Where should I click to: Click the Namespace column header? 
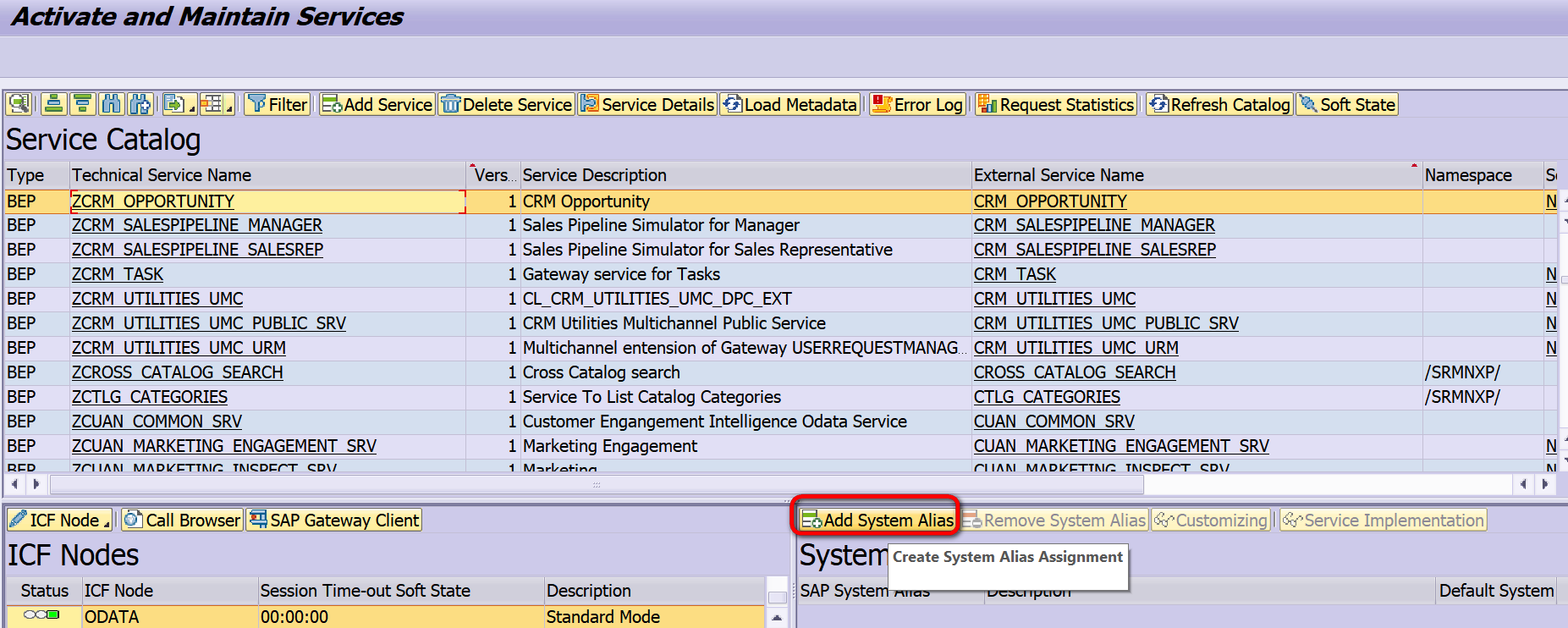click(x=1483, y=175)
